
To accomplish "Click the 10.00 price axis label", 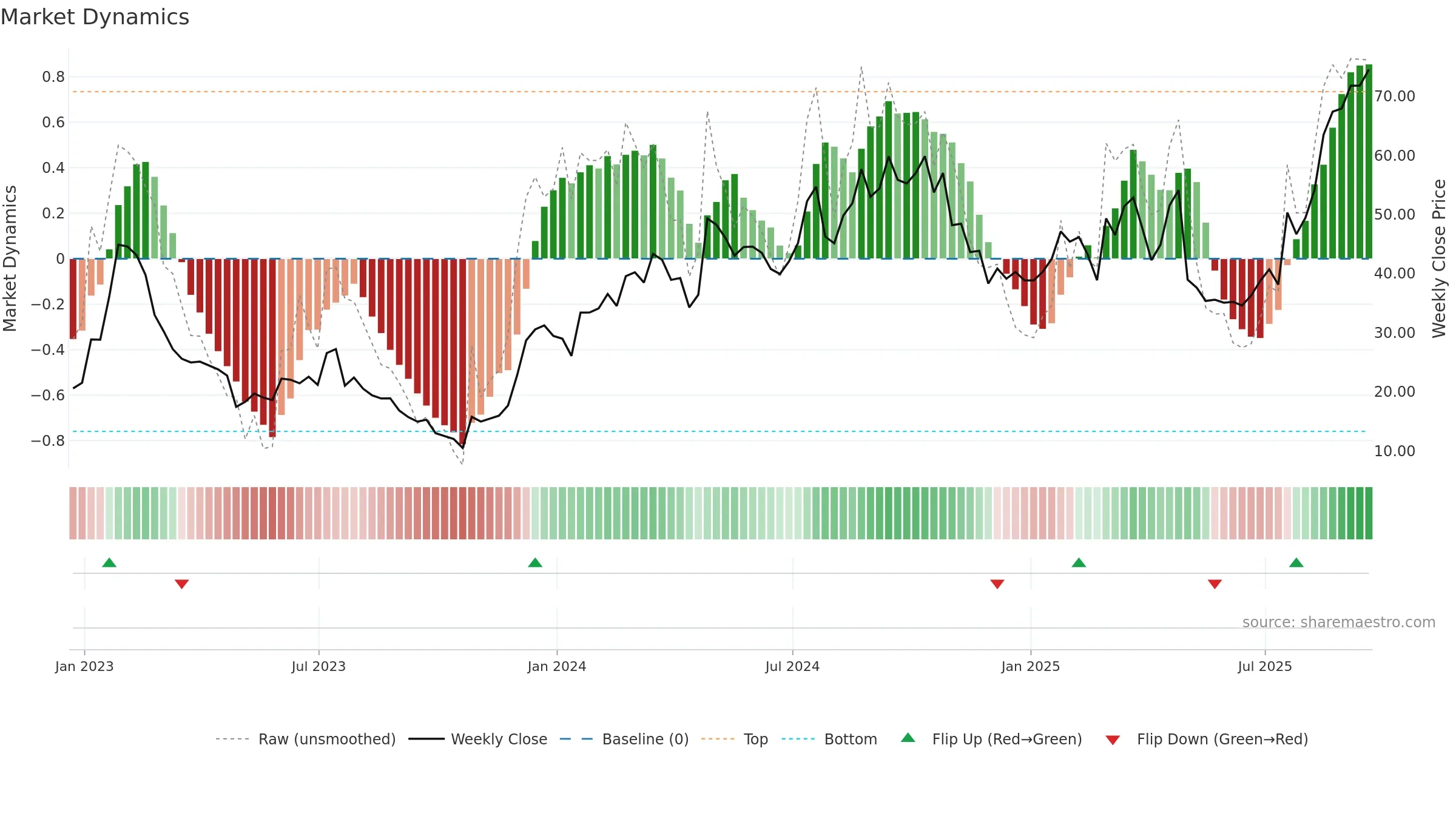I will 1394,451.
